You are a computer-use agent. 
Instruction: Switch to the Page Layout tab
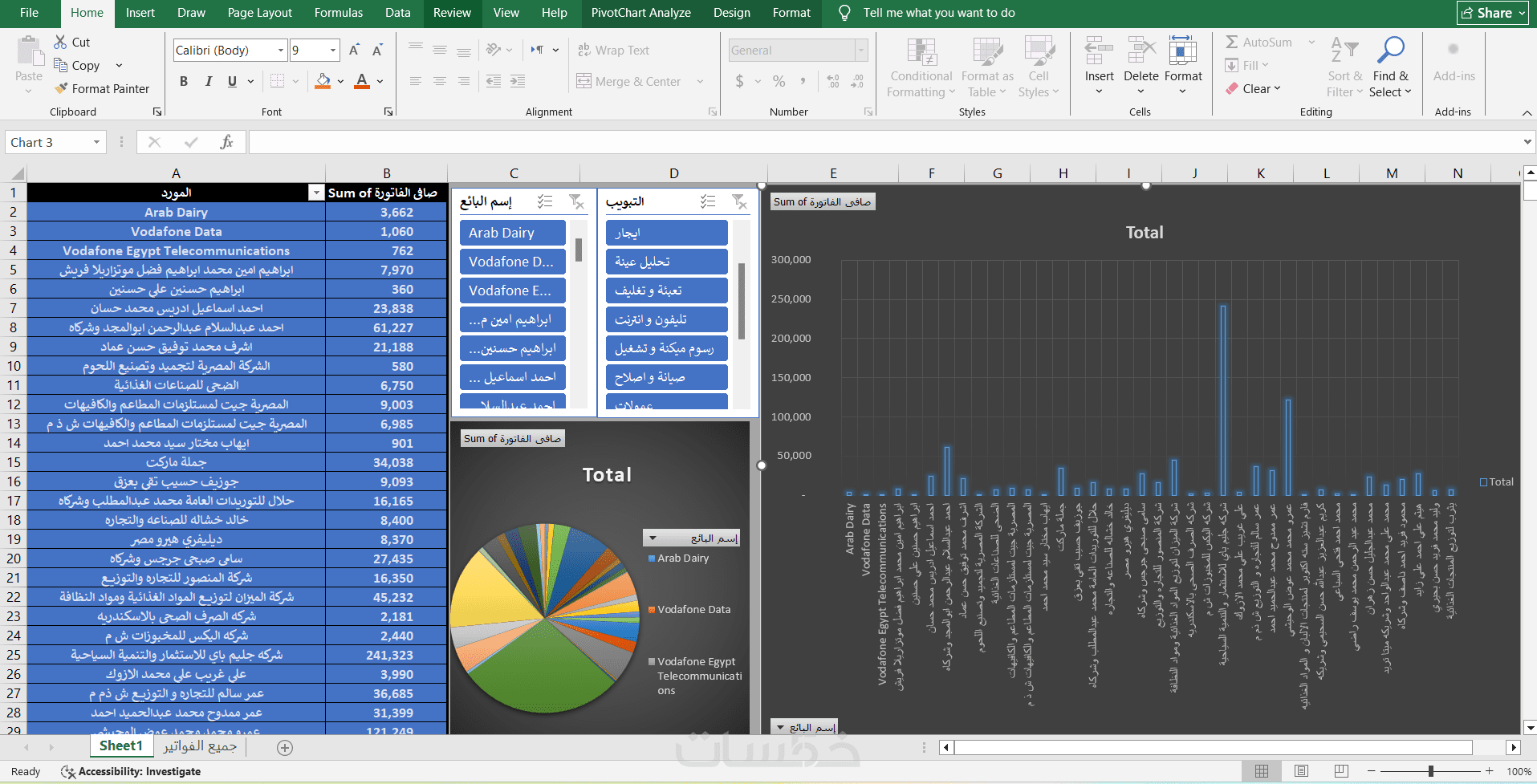[259, 13]
